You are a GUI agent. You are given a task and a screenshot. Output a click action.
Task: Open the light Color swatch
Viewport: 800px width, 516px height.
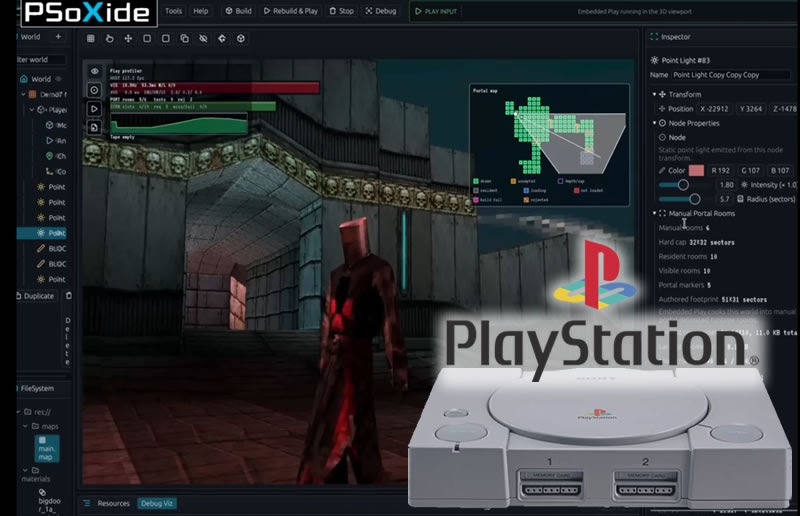tap(696, 170)
